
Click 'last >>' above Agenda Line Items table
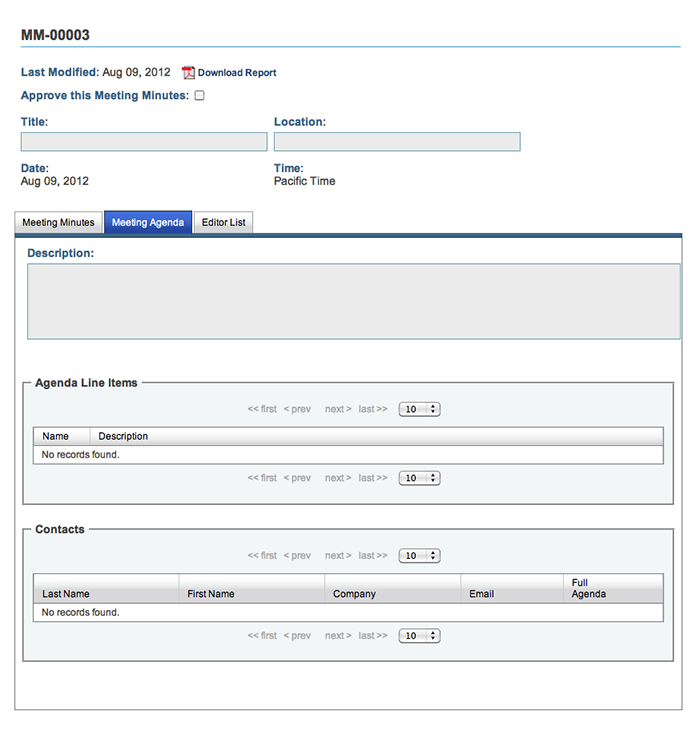coord(373,409)
